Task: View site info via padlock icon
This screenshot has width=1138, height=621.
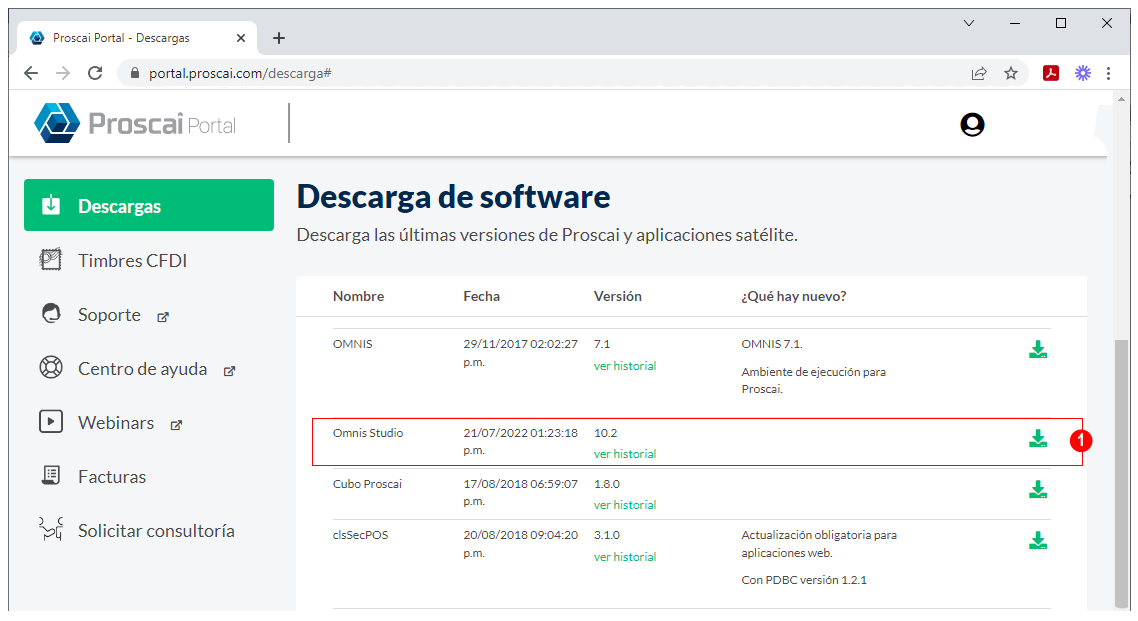Action: click(134, 73)
